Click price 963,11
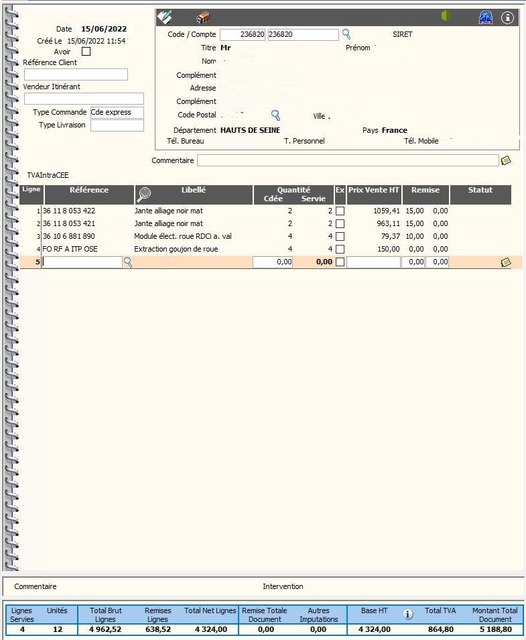526x640 pixels. point(388,224)
